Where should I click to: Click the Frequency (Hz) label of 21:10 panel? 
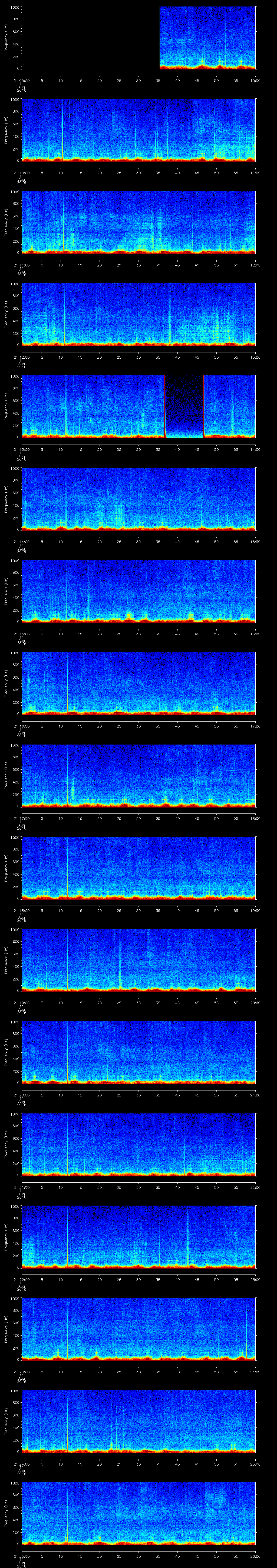coord(6,130)
